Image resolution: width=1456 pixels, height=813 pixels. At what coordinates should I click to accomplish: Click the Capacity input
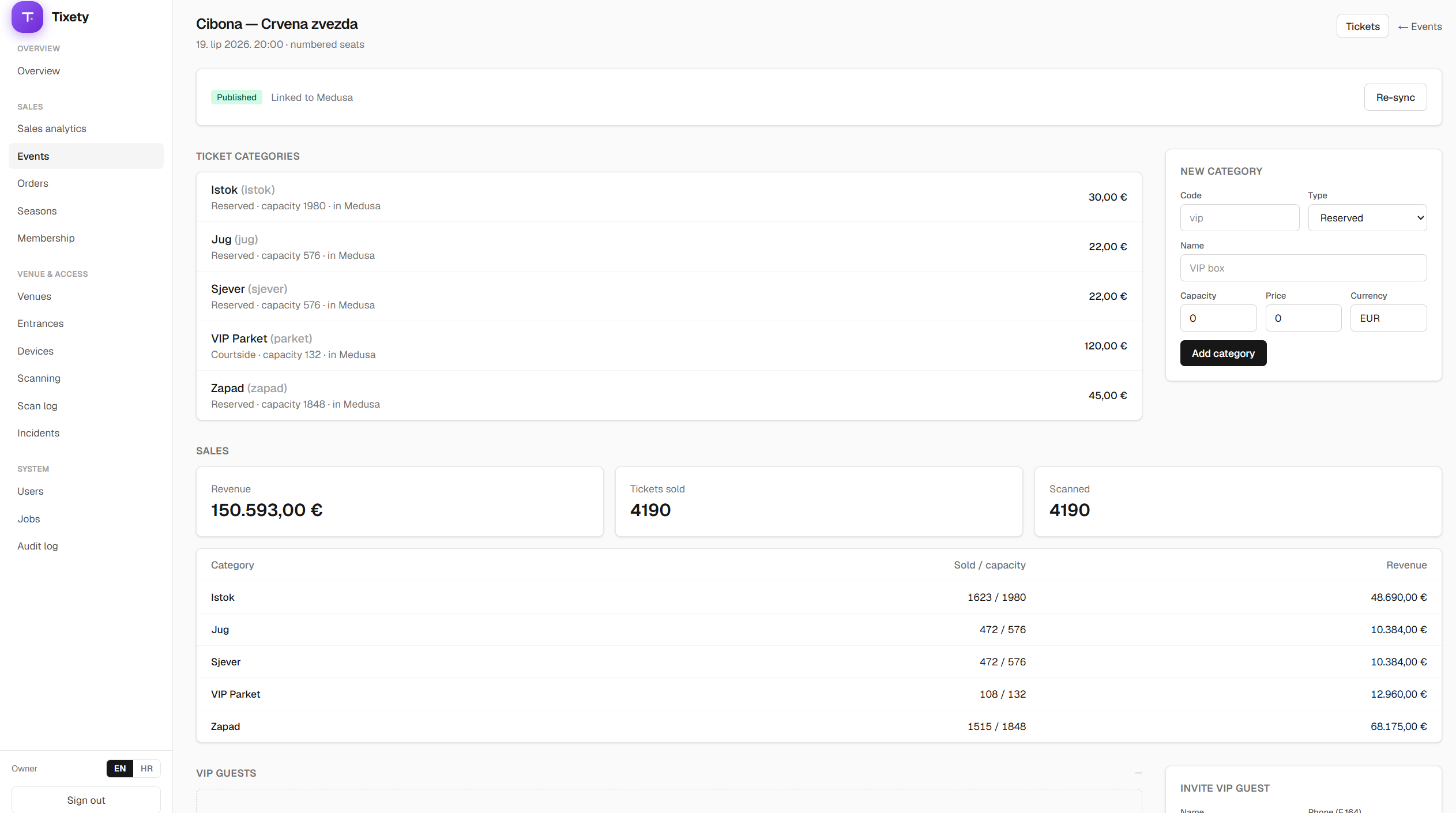1218,318
